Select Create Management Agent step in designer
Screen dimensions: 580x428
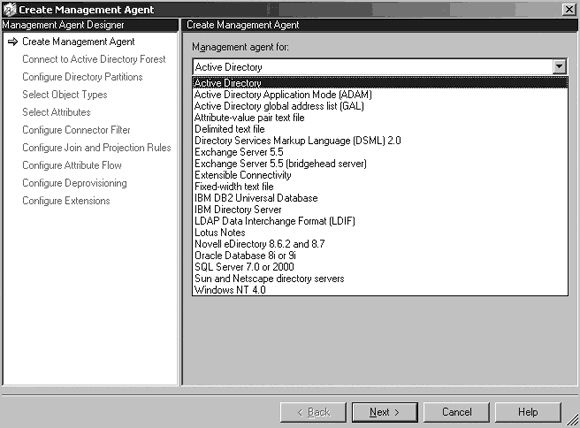coord(78,41)
